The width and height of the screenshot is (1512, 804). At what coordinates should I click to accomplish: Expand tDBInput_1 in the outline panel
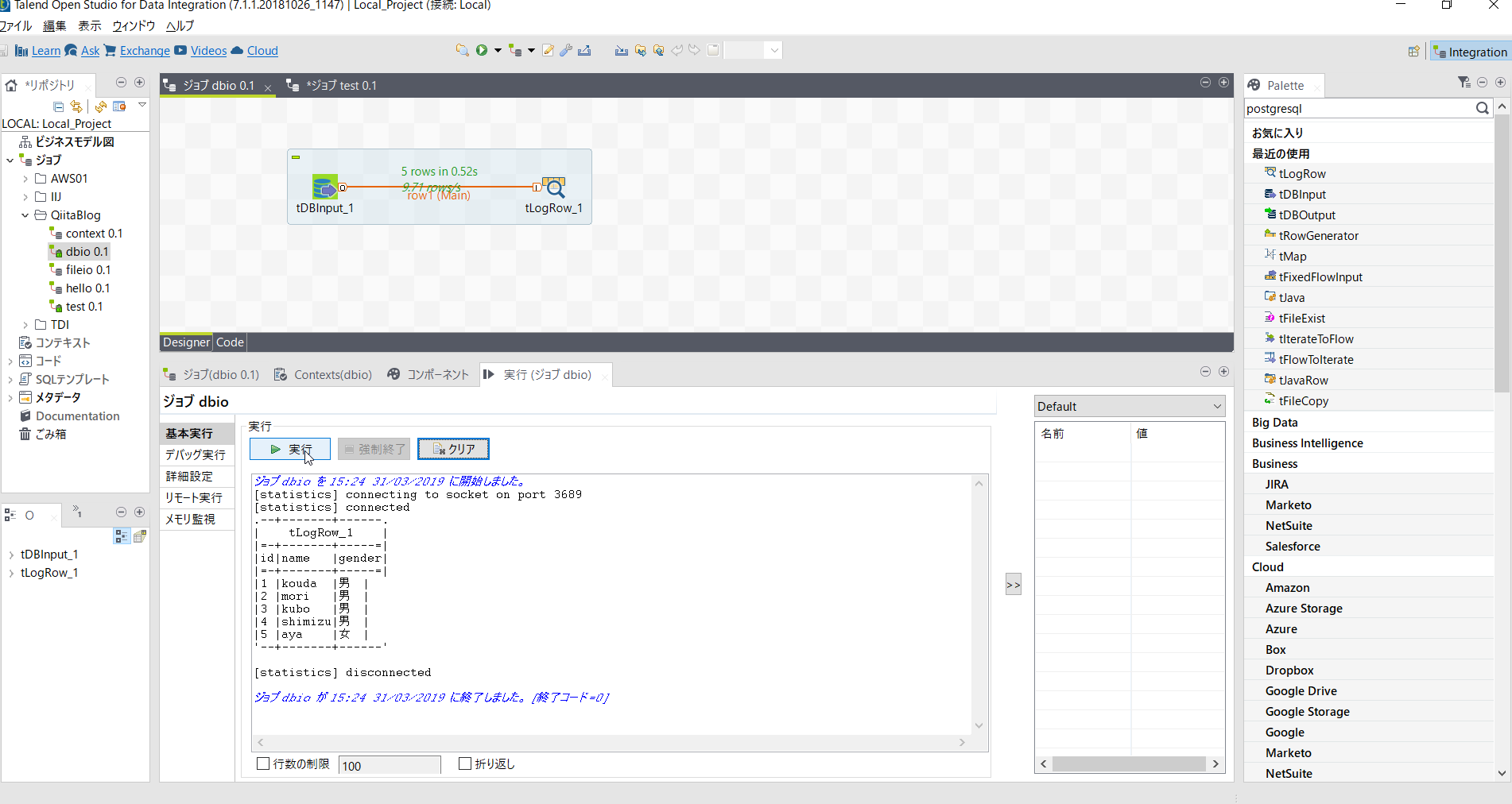point(11,555)
